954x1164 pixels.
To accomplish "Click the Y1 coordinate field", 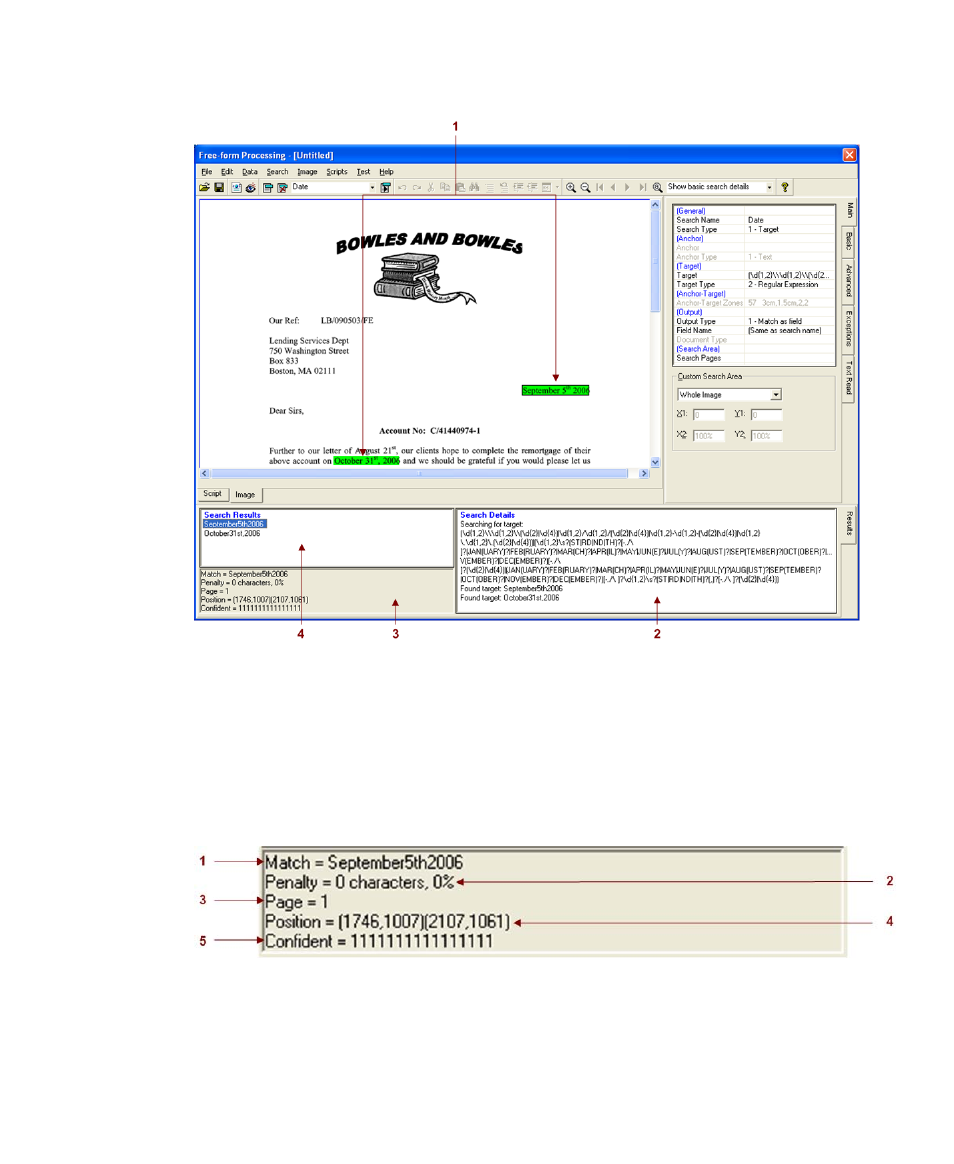I will click(766, 415).
